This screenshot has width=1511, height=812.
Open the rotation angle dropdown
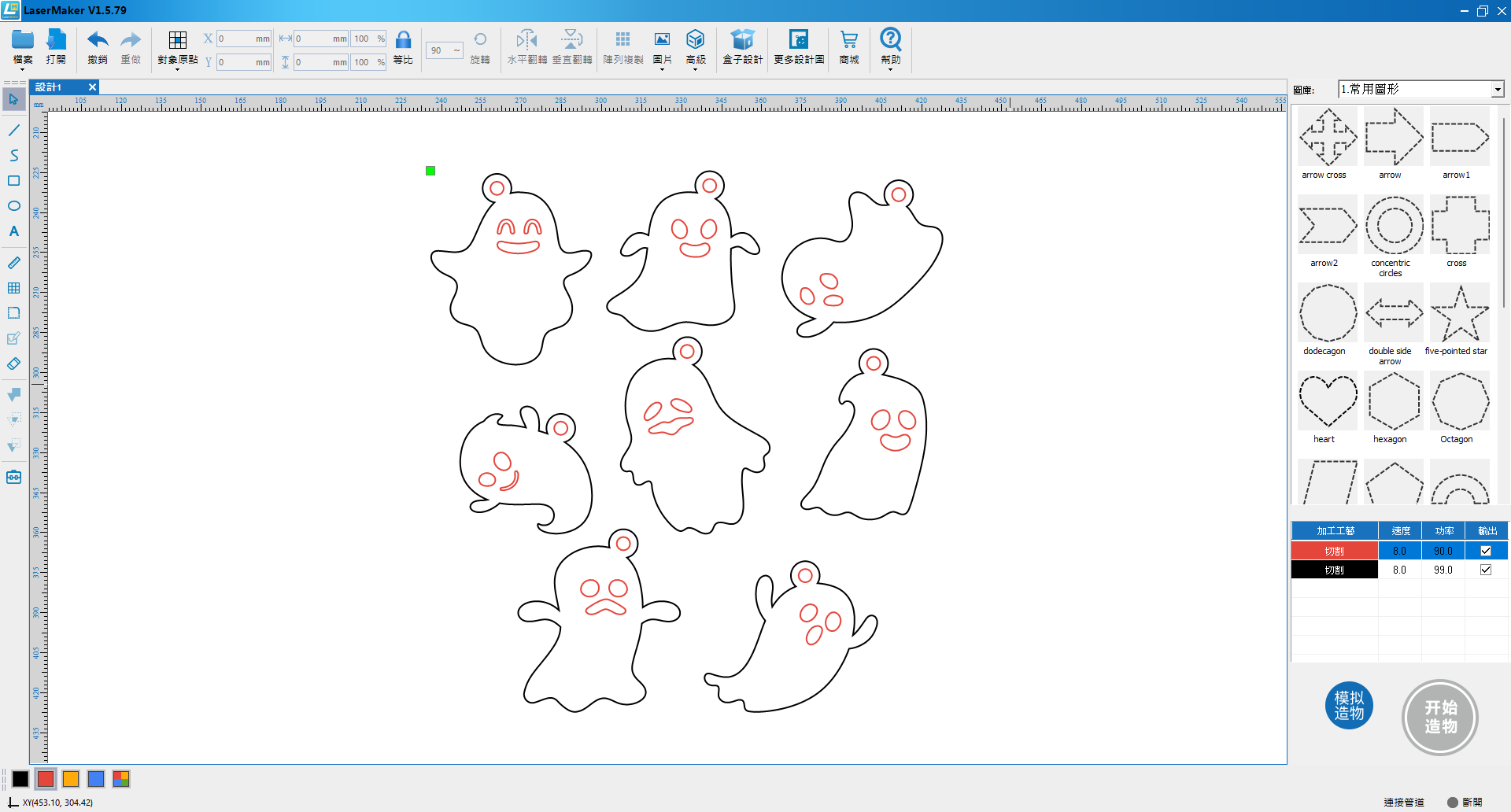click(456, 50)
